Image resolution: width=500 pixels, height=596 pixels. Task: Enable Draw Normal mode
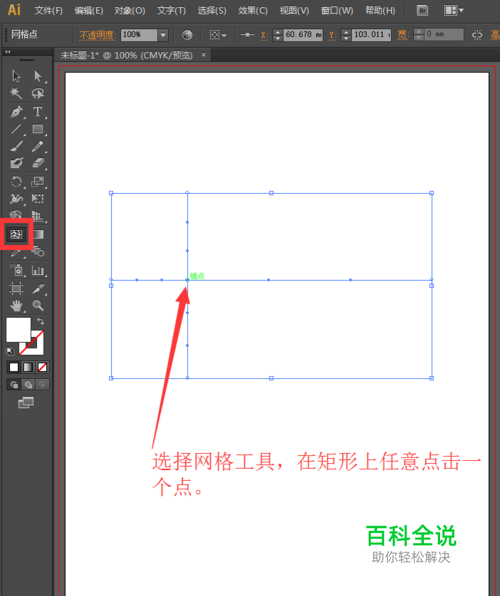click(14, 385)
